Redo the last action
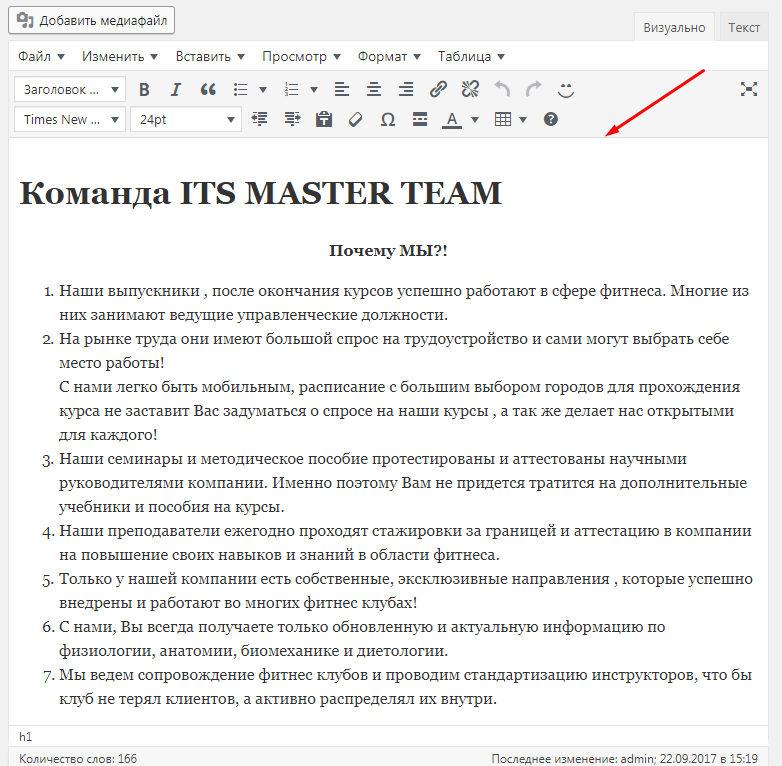782x766 pixels. 534,90
